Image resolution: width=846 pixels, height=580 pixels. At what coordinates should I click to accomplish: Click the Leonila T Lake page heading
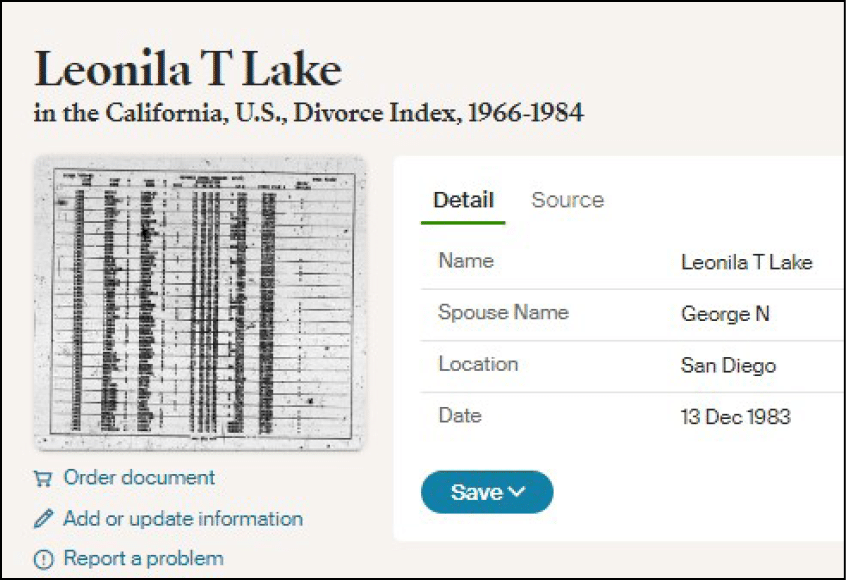[188, 69]
